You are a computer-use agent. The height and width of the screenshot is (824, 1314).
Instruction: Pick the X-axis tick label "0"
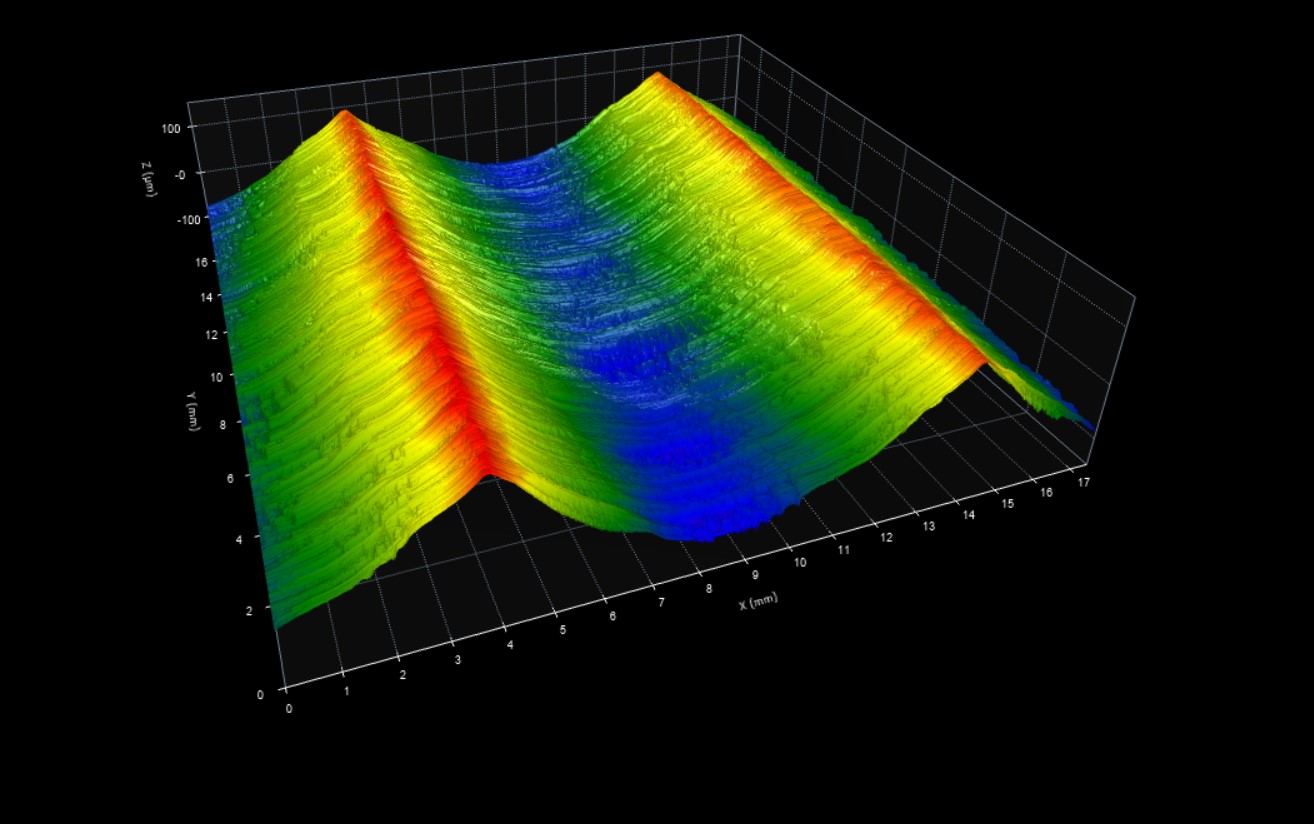click(x=290, y=708)
